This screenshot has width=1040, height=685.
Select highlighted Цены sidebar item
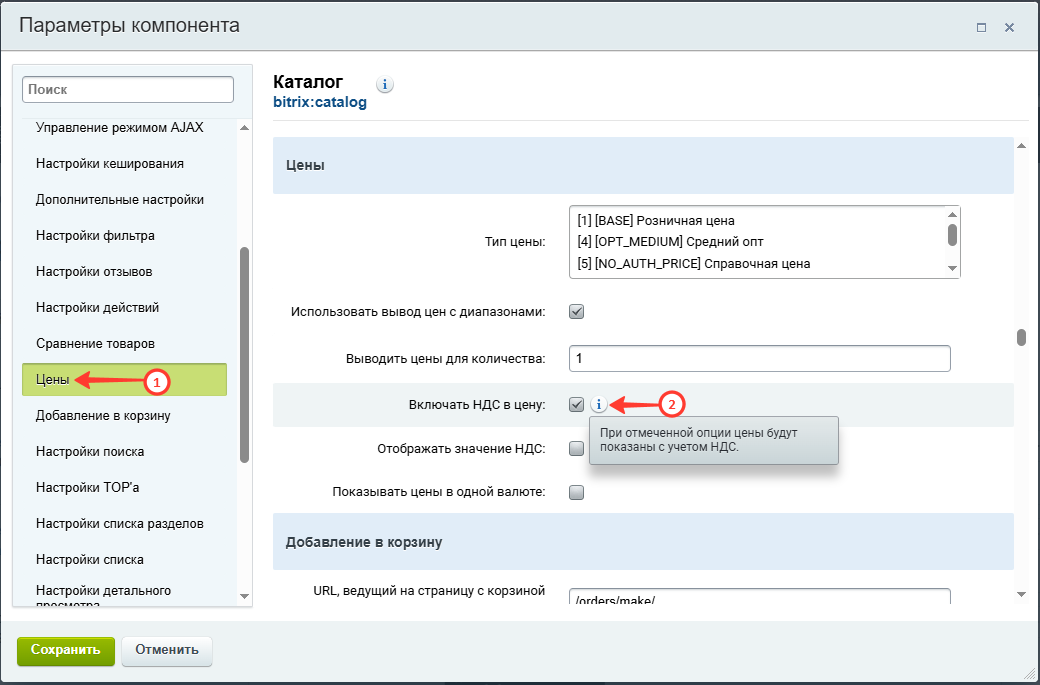tap(125, 379)
